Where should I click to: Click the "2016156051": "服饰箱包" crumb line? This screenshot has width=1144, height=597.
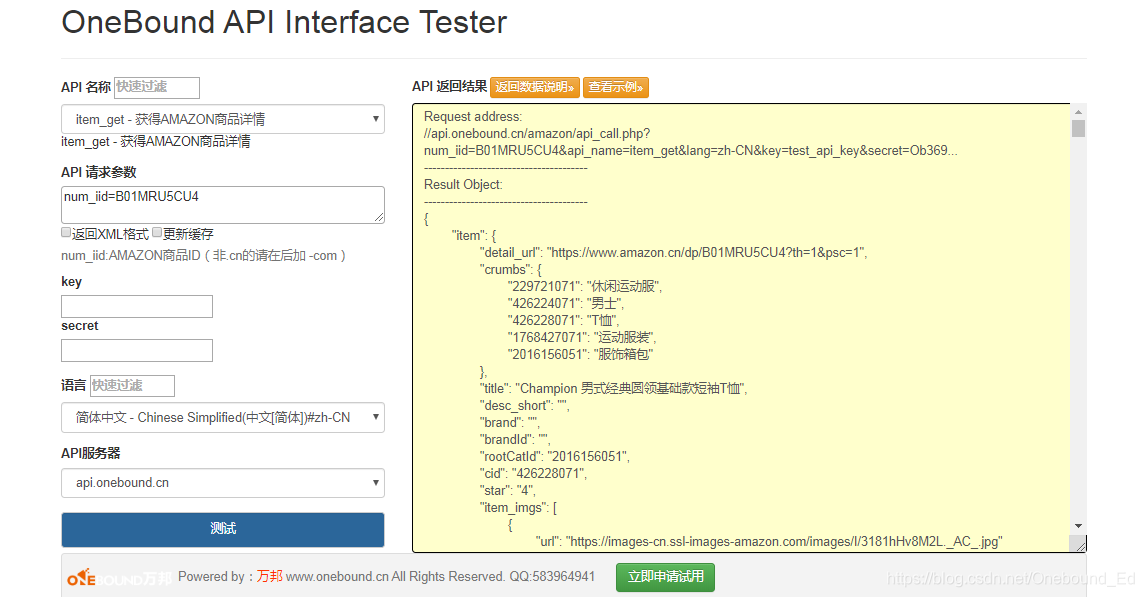pyautogui.click(x=581, y=354)
